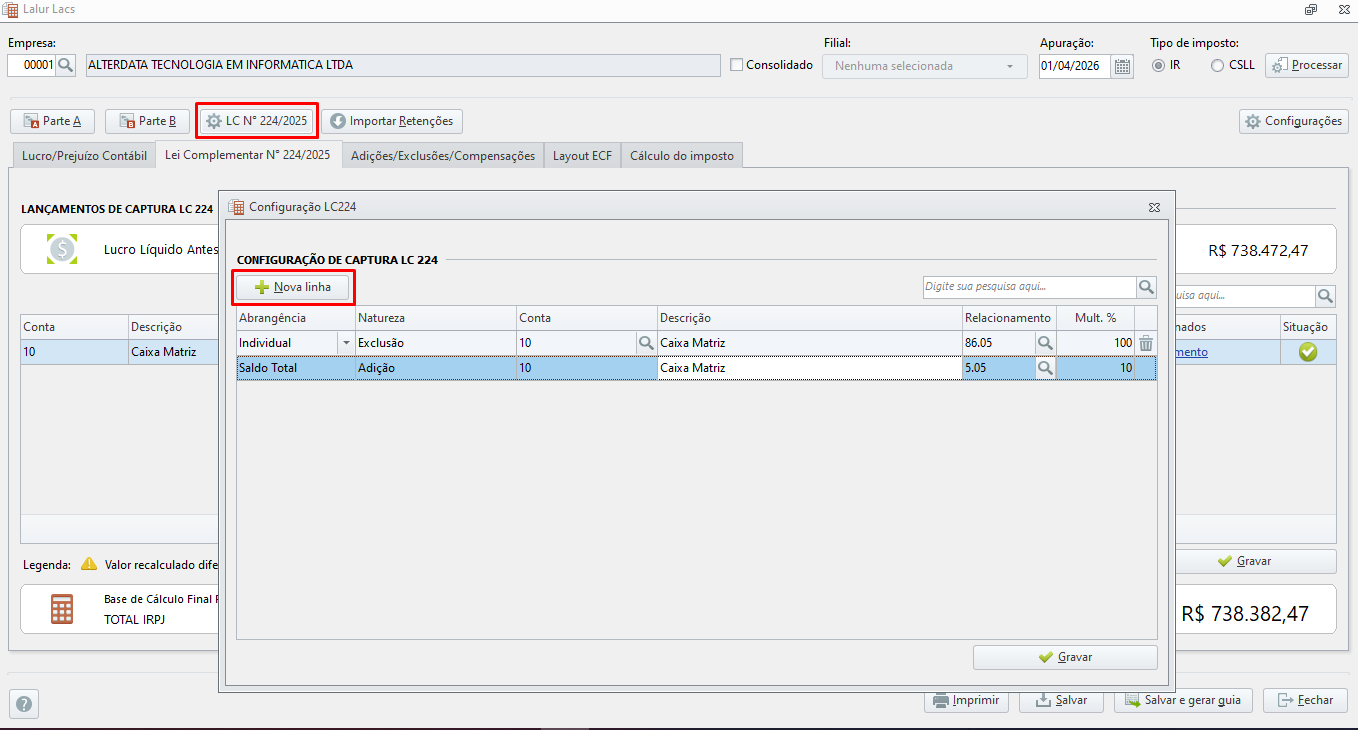Select the CSLL radio button

pos(1217,65)
